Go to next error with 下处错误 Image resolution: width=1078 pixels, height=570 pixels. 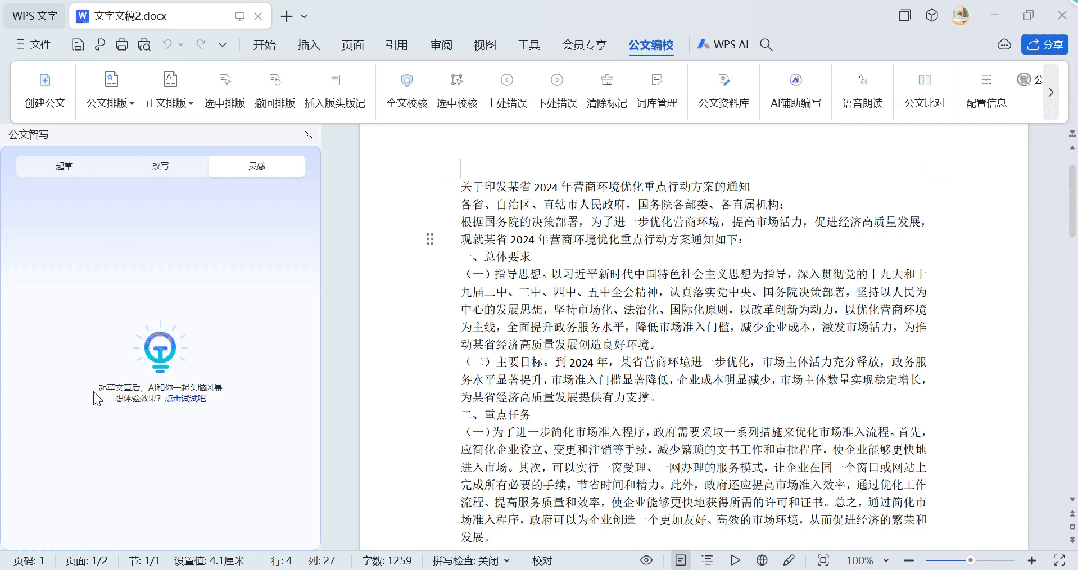coord(558,90)
